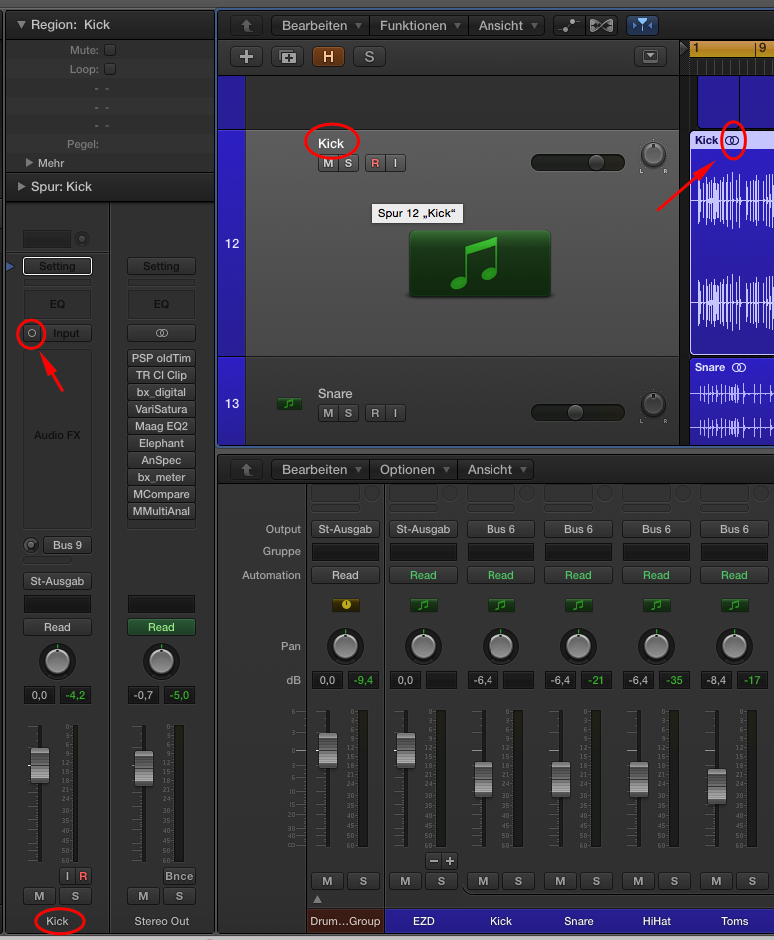Toggle red R record button on inspector Kick strip
Screen dimensions: 774x940
83,876
